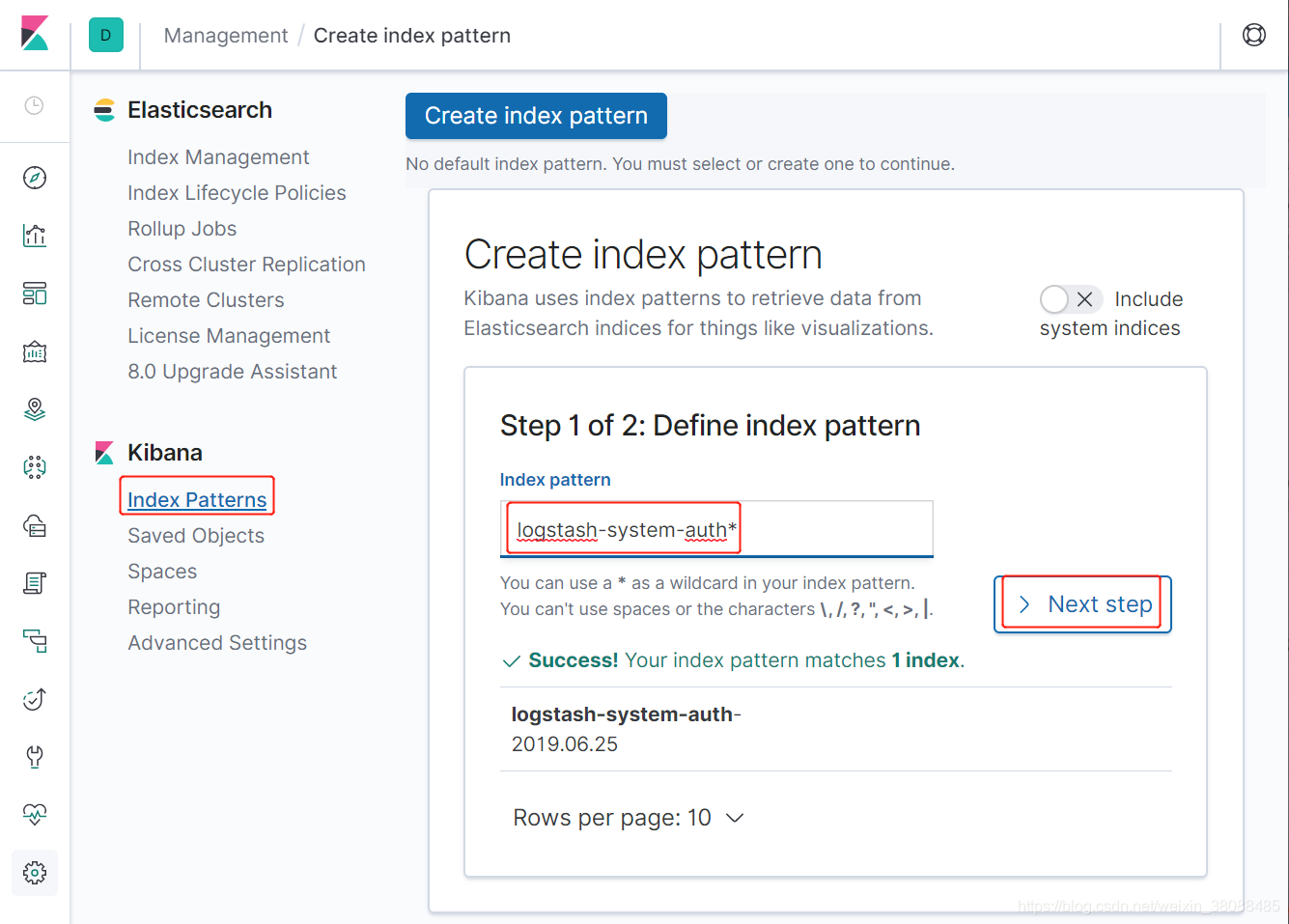
Task: Click the Next step button
Action: click(1082, 604)
